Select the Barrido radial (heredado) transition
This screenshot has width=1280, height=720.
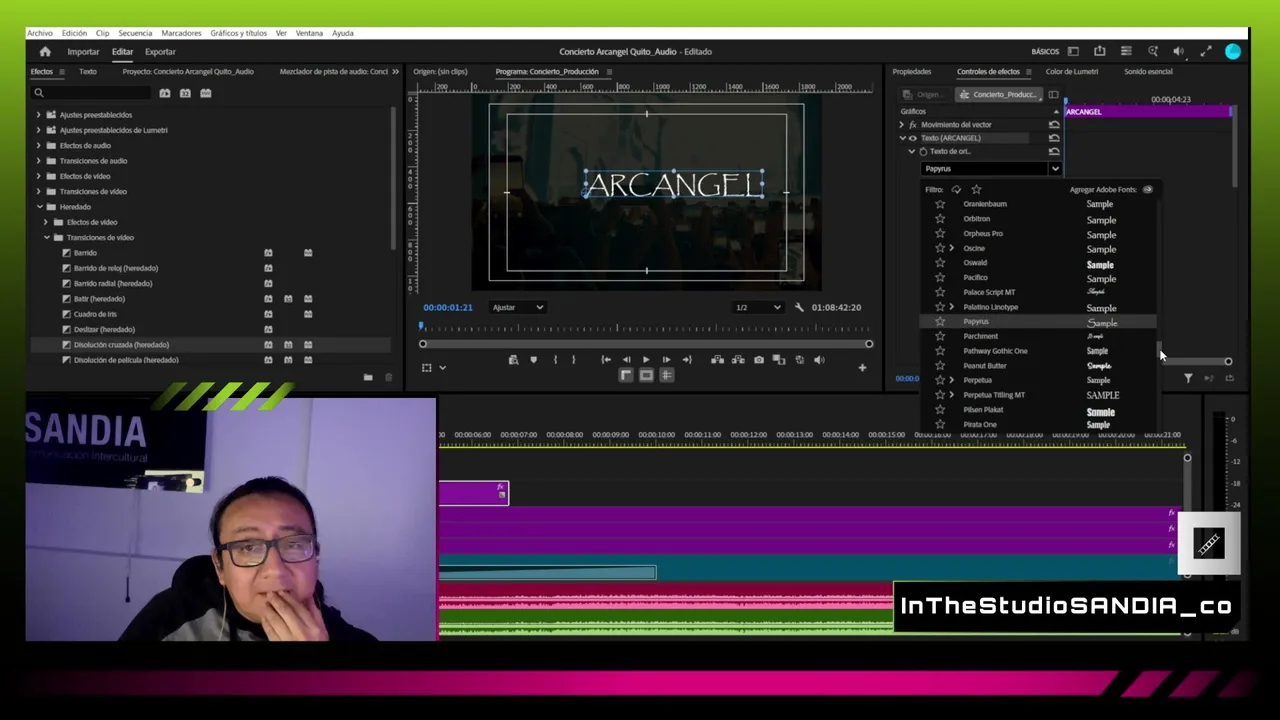pos(113,284)
